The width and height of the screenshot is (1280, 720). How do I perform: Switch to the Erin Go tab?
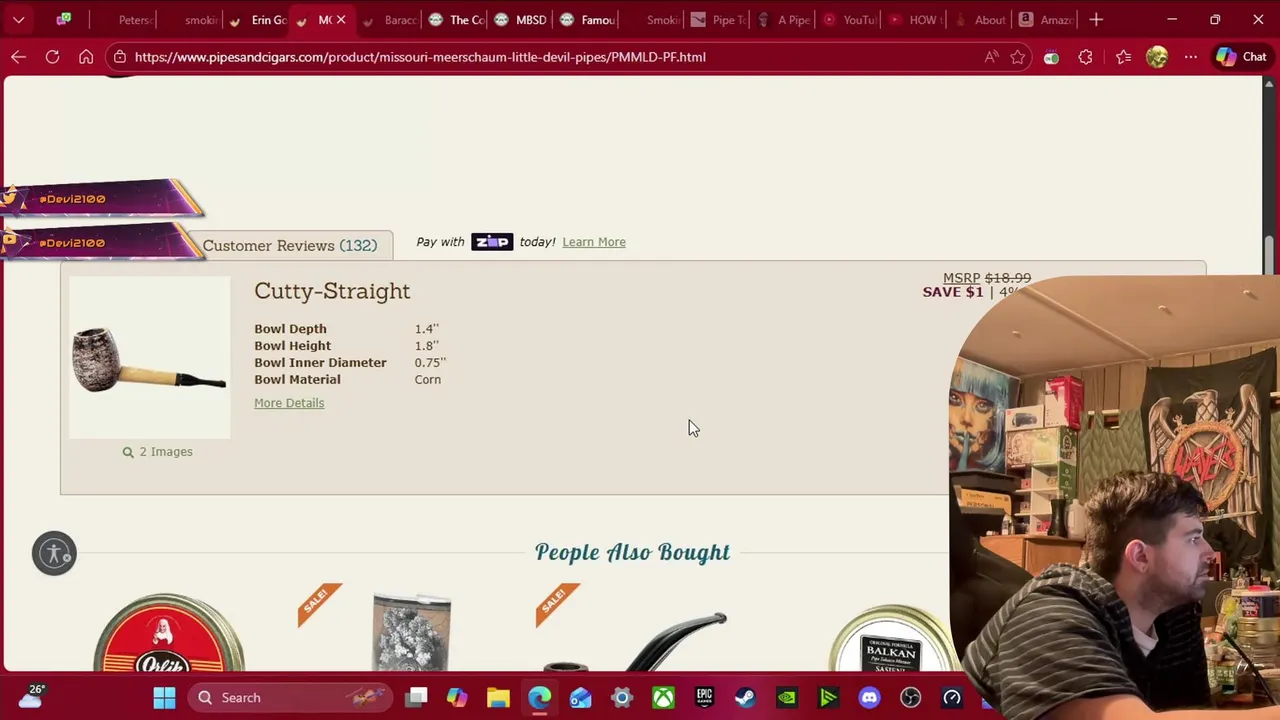coord(258,19)
